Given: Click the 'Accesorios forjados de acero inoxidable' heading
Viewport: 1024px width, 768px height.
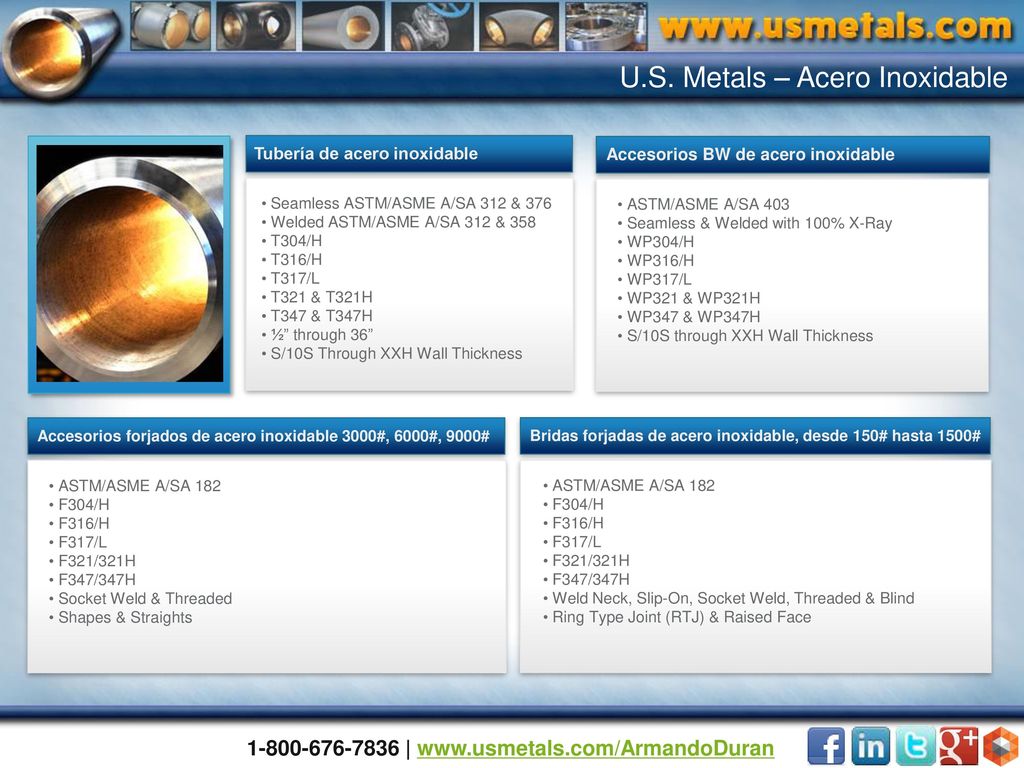Looking at the screenshot, I should pos(263,436).
